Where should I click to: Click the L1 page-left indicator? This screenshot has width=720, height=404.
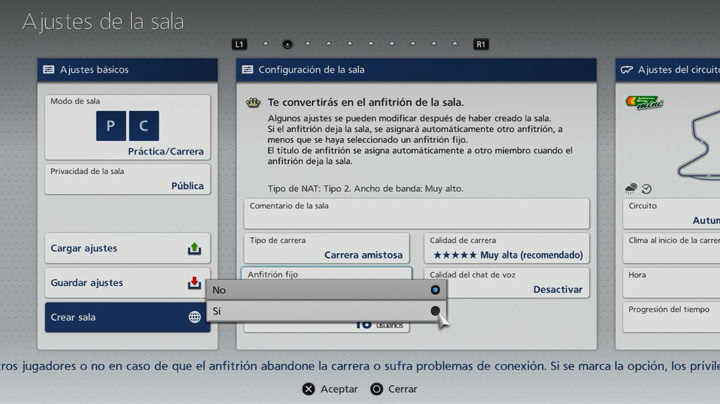pos(239,44)
